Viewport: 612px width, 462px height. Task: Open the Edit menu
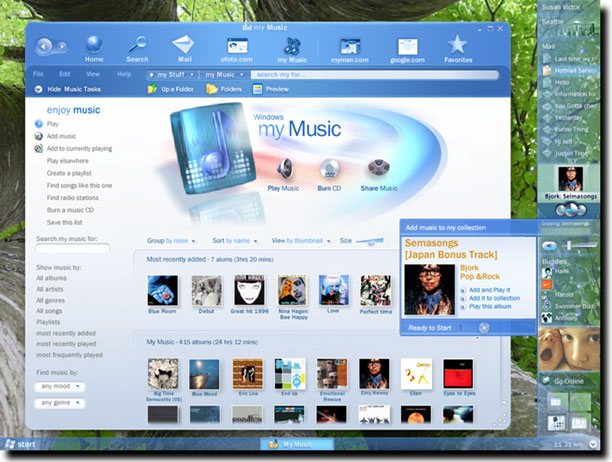click(x=65, y=74)
